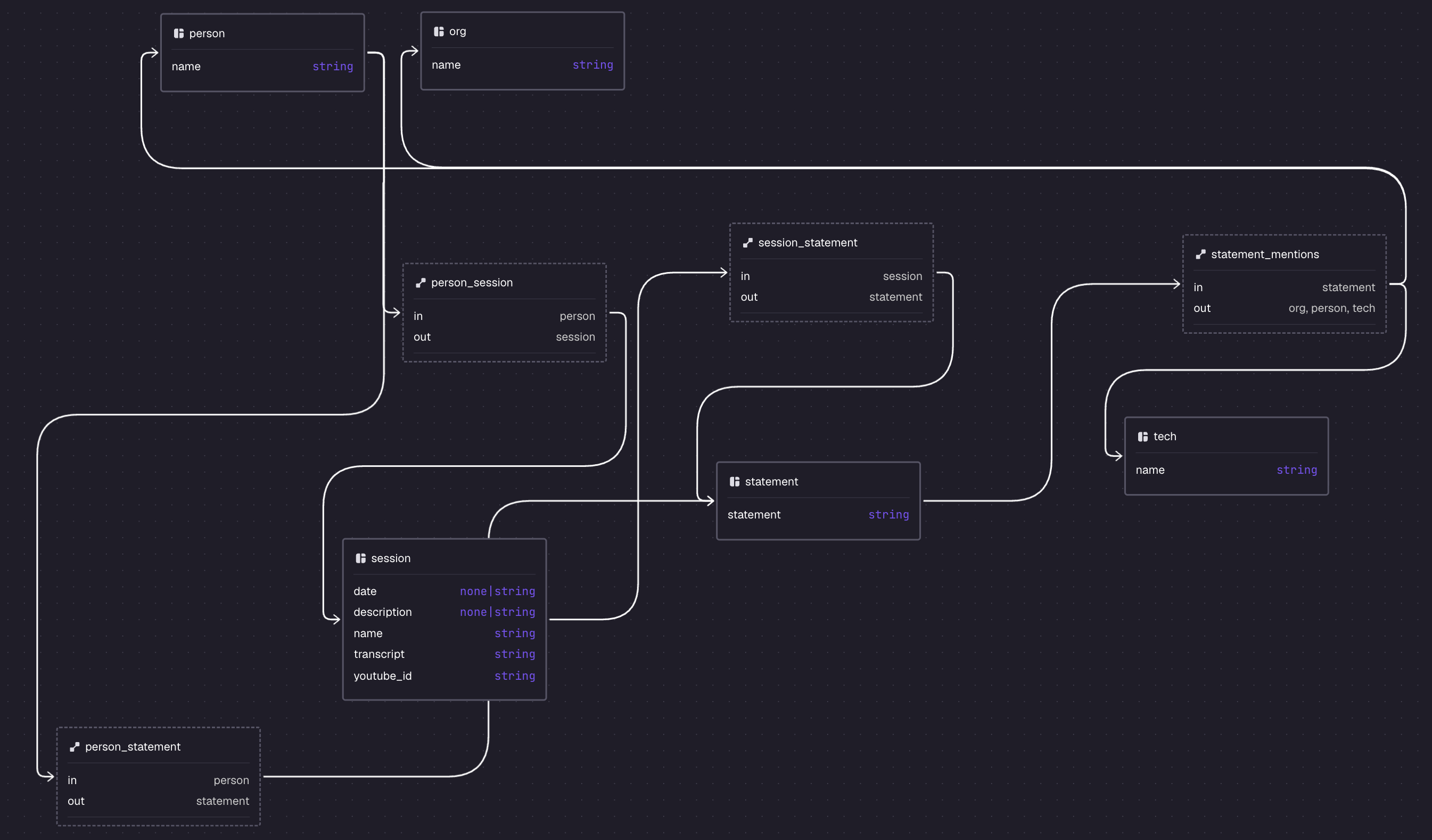Click the out row of person_statement
1432x840 pixels.
point(159,801)
